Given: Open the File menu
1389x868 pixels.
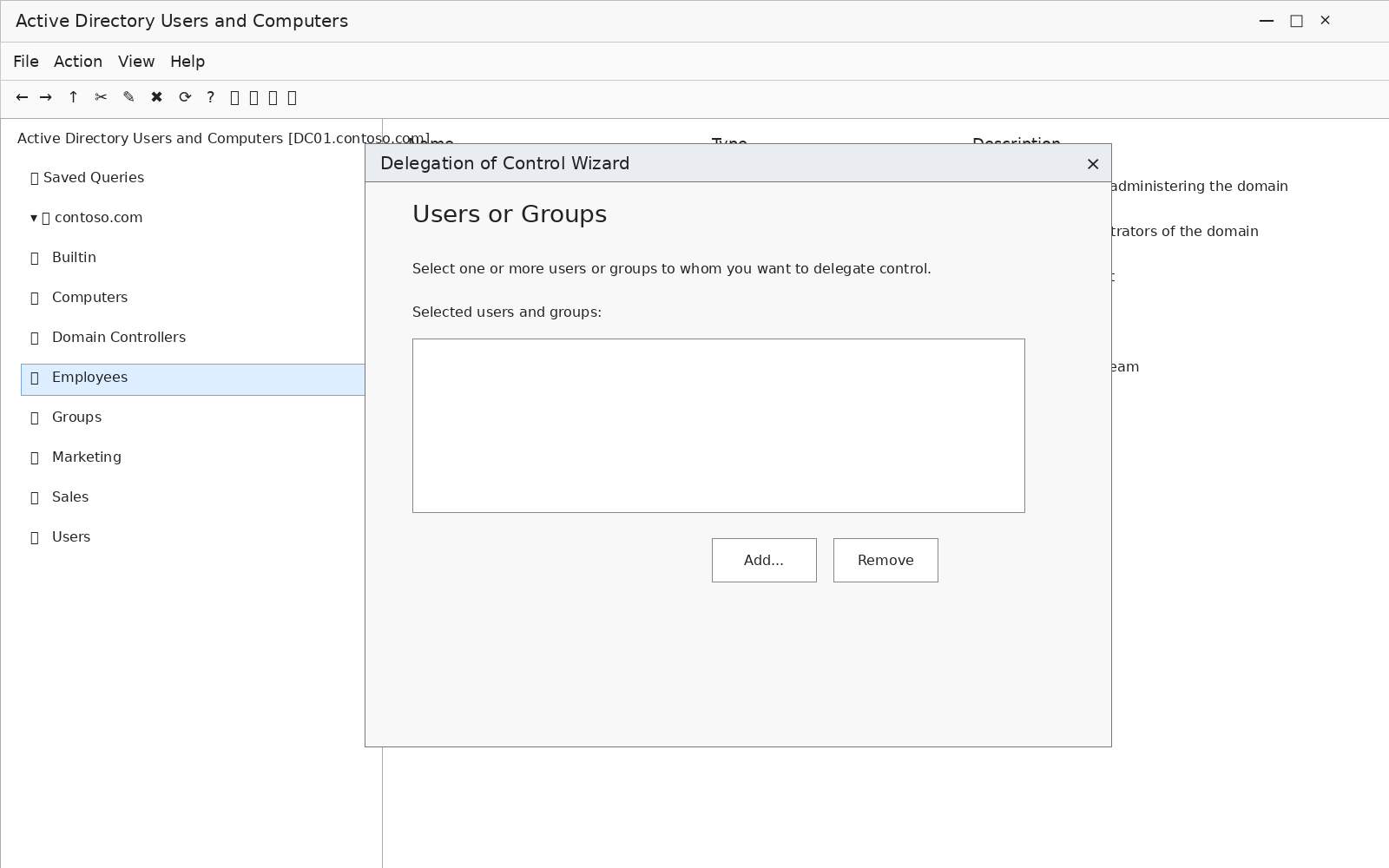Looking at the screenshot, I should [x=26, y=62].
